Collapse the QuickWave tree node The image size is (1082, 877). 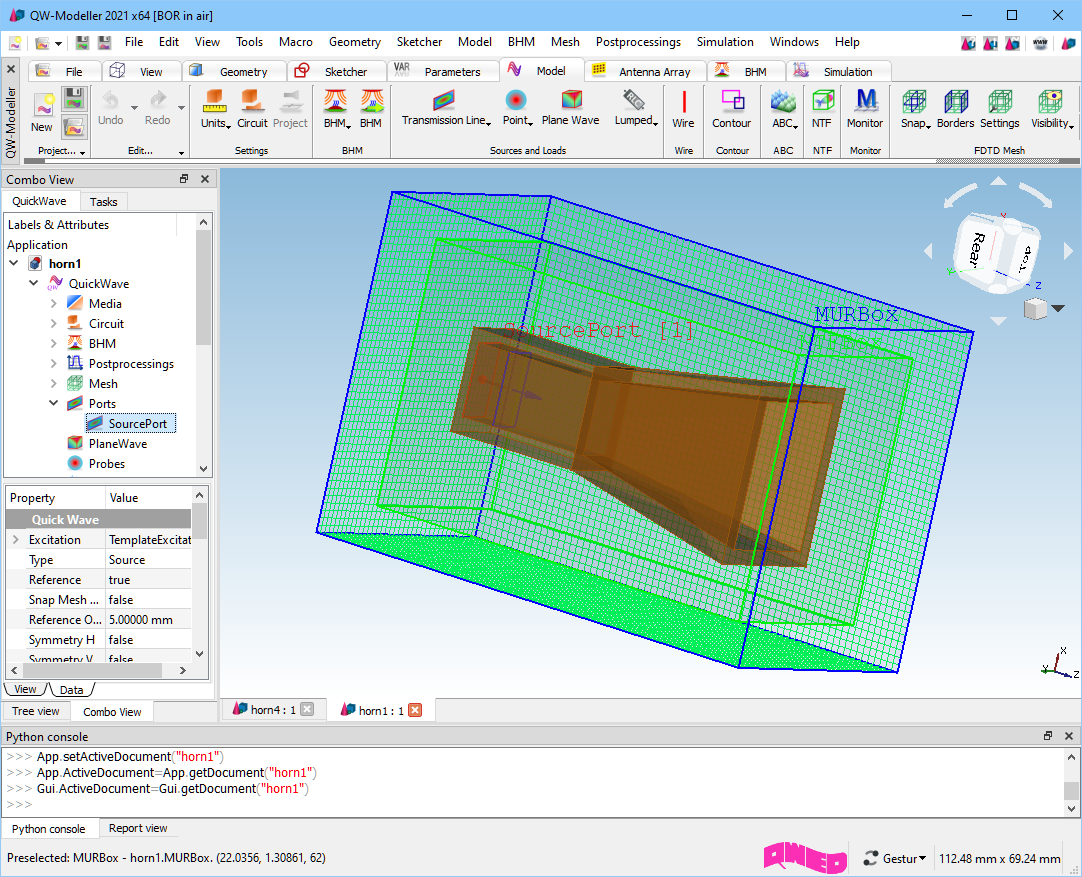click(34, 284)
